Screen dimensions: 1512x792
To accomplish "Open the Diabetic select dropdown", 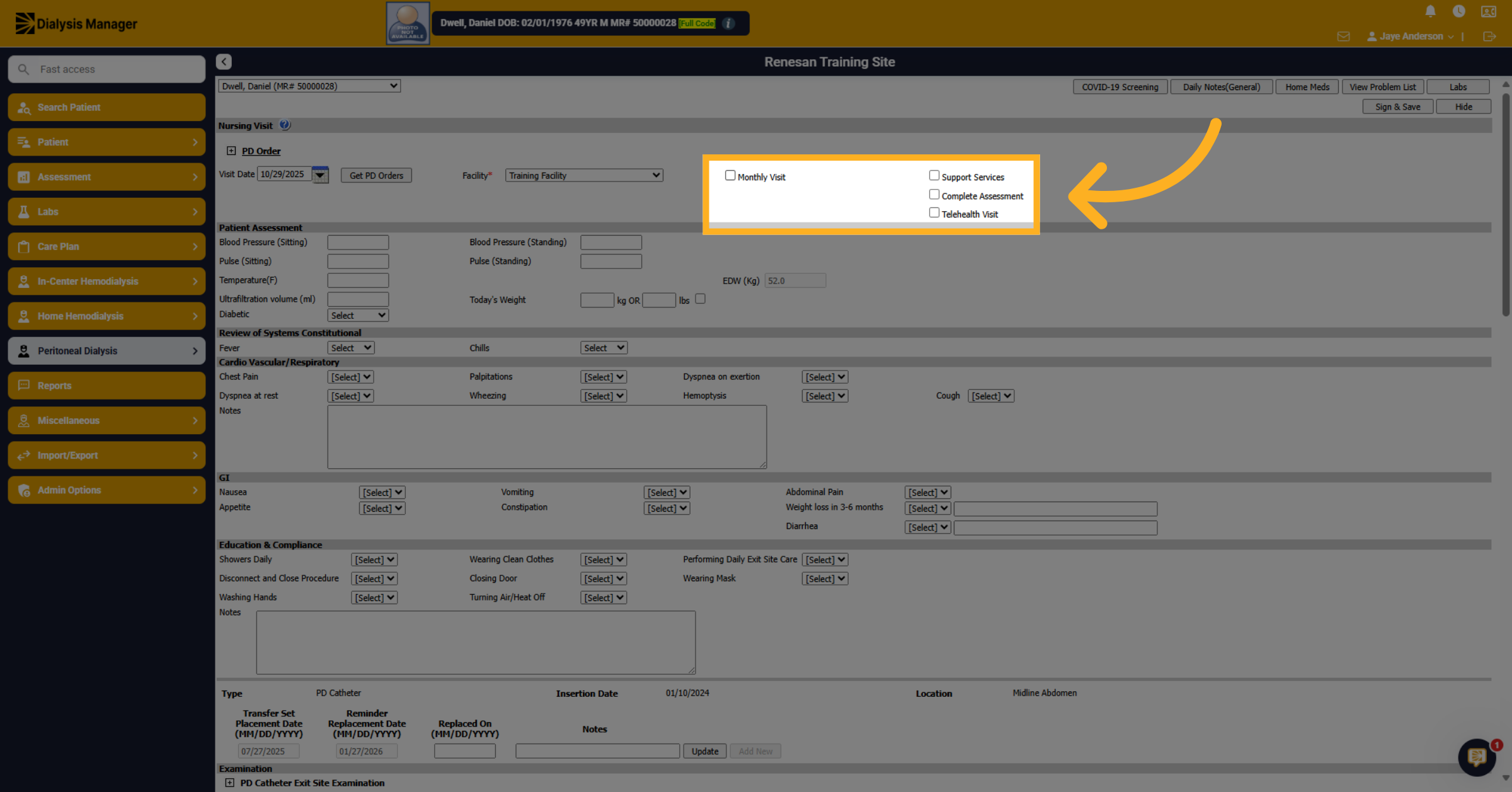I will pos(358,315).
